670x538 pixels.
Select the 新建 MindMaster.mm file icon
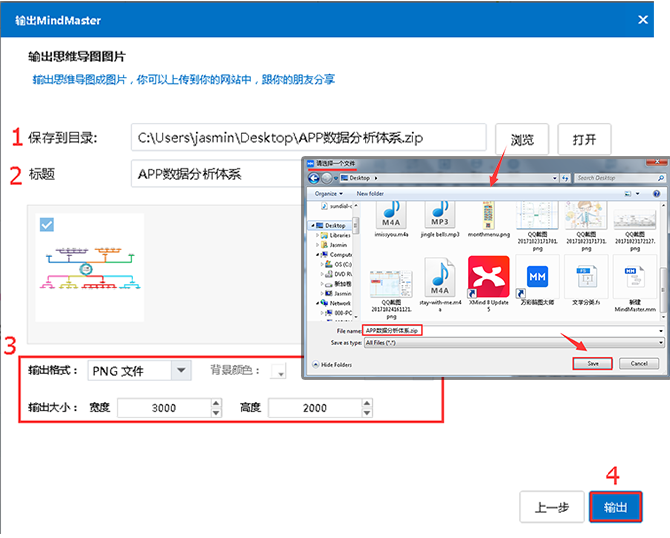635,277
